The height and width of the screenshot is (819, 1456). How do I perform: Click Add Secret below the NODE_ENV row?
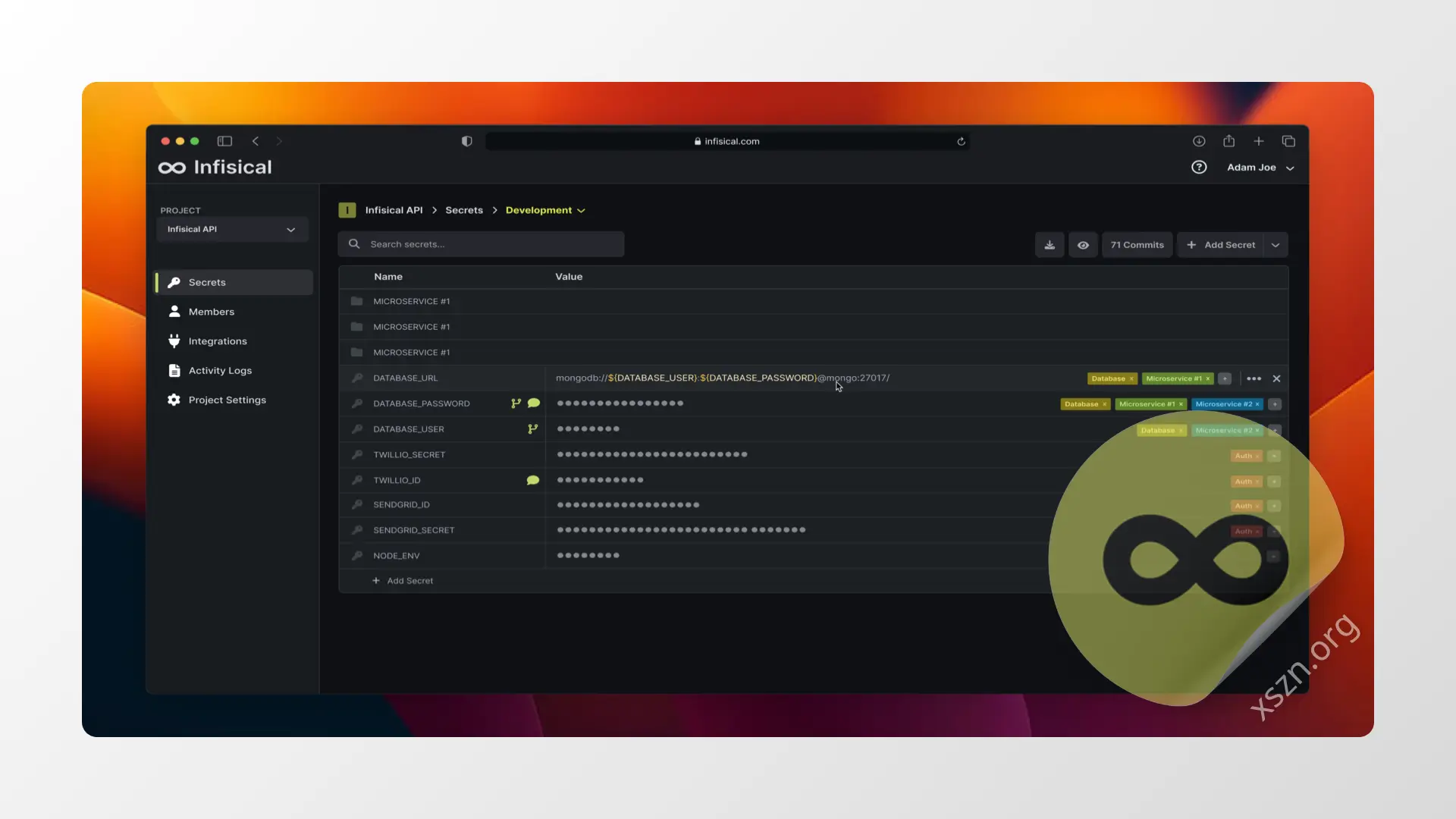[403, 581]
